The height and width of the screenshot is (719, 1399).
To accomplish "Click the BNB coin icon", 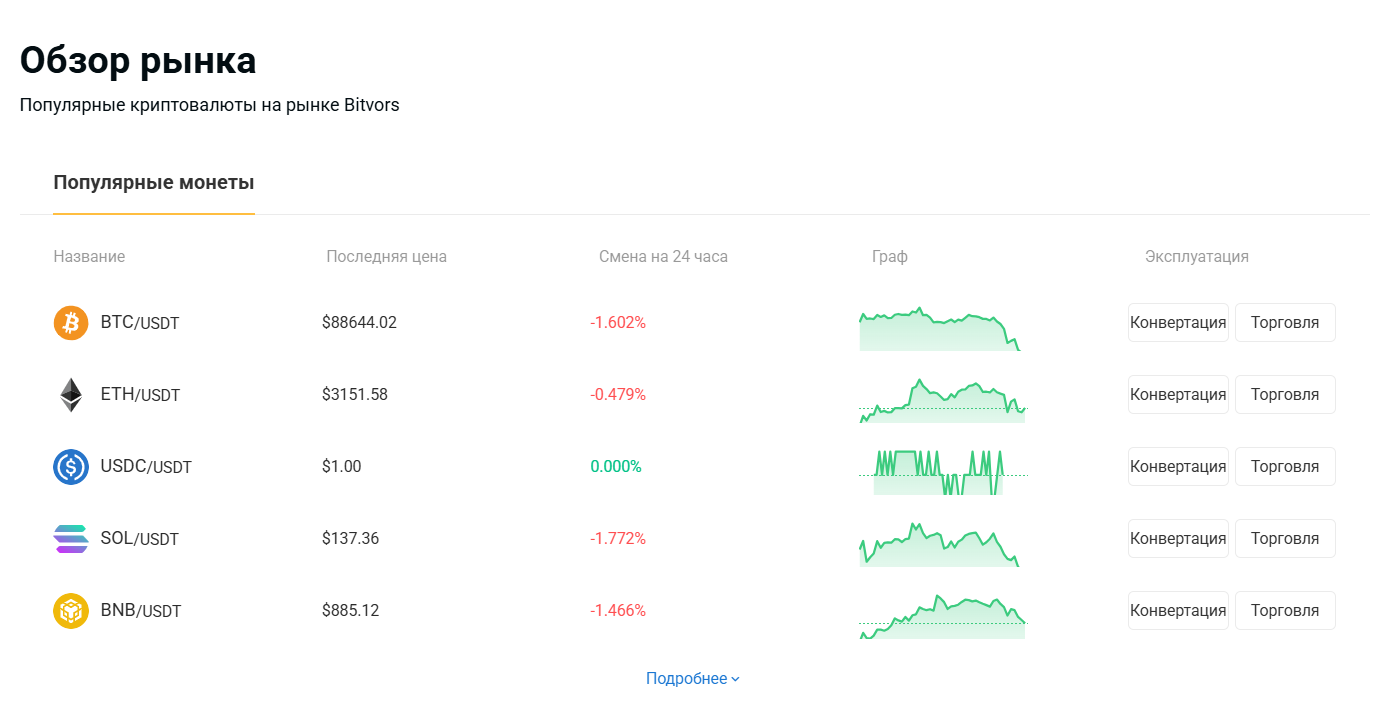I will tap(71, 611).
